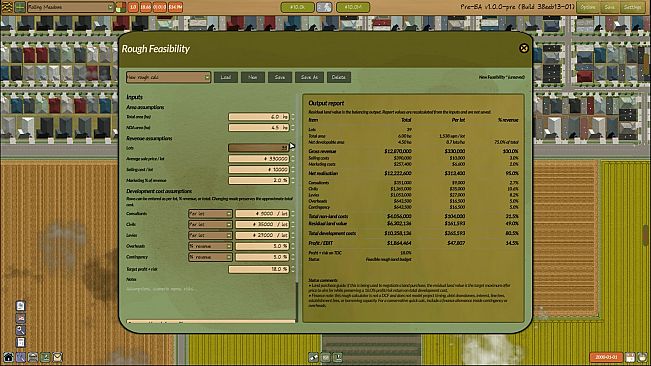Open the Options menu
Screen dimensions: 651x366
point(587,7)
